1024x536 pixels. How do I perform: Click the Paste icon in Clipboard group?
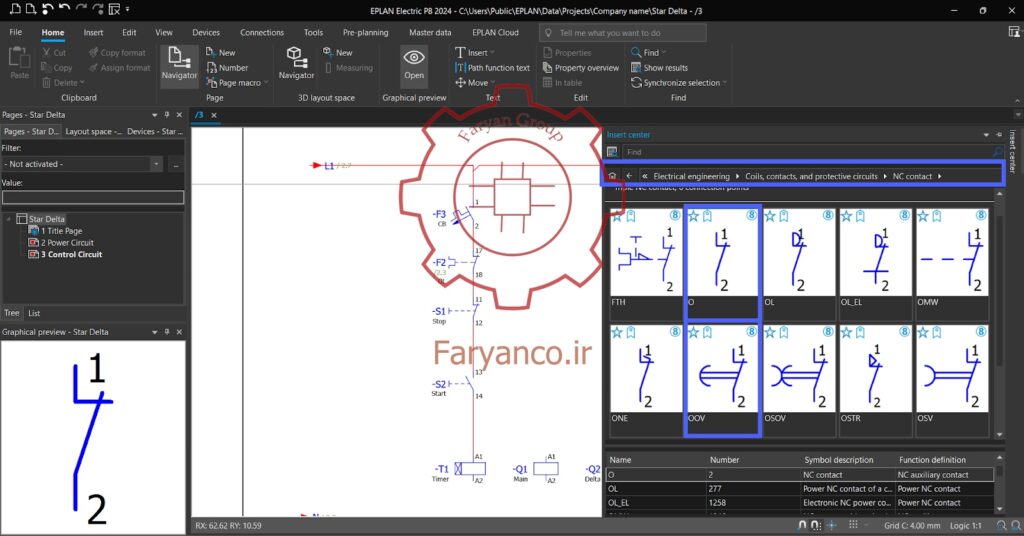click(x=19, y=59)
